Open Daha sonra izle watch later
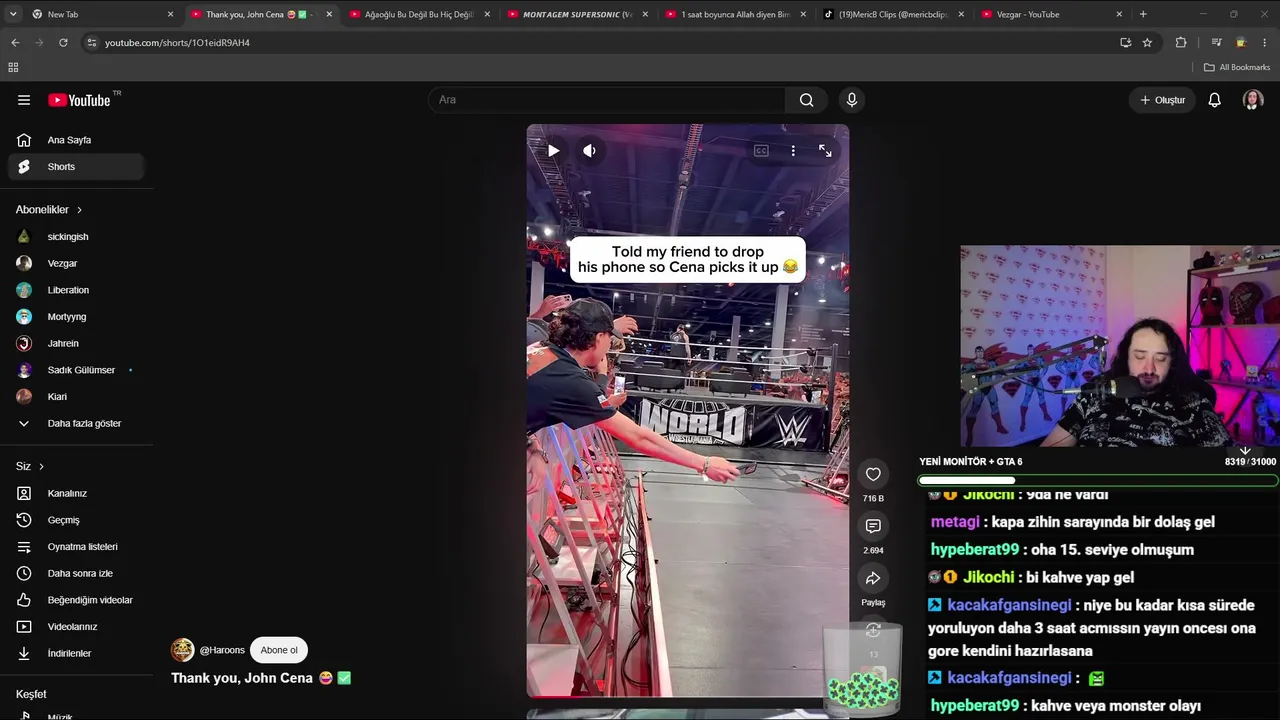This screenshot has width=1280, height=720. (x=75, y=573)
